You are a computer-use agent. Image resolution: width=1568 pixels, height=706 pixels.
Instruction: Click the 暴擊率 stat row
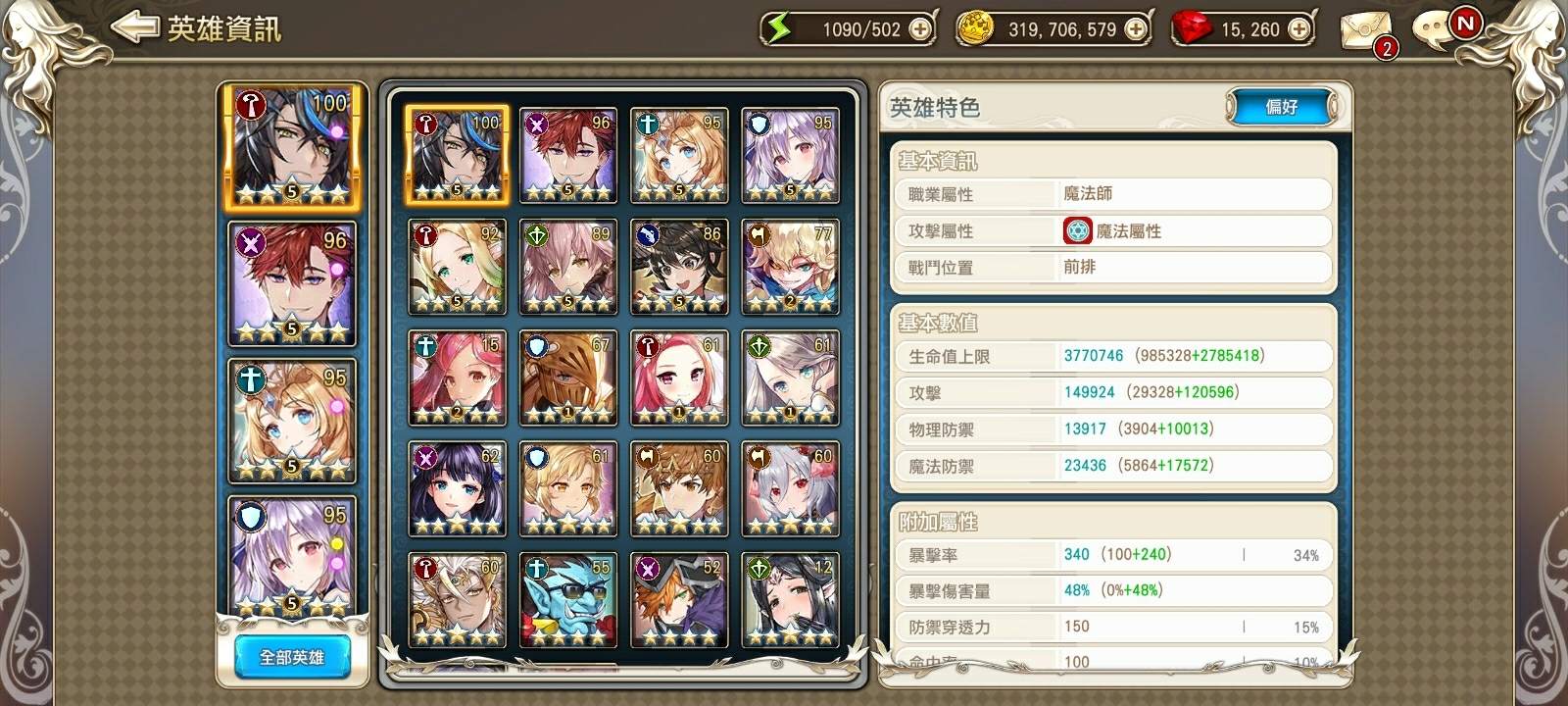[1114, 555]
